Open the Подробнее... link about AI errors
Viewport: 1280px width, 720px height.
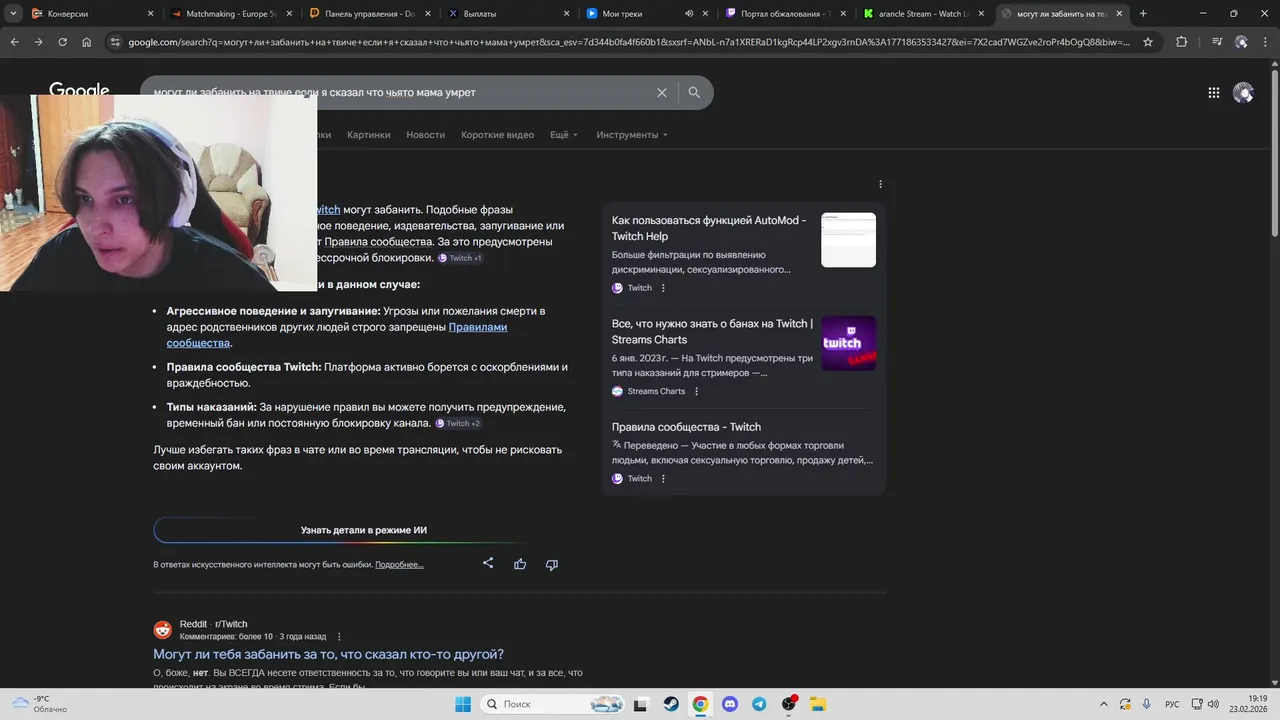(x=399, y=565)
